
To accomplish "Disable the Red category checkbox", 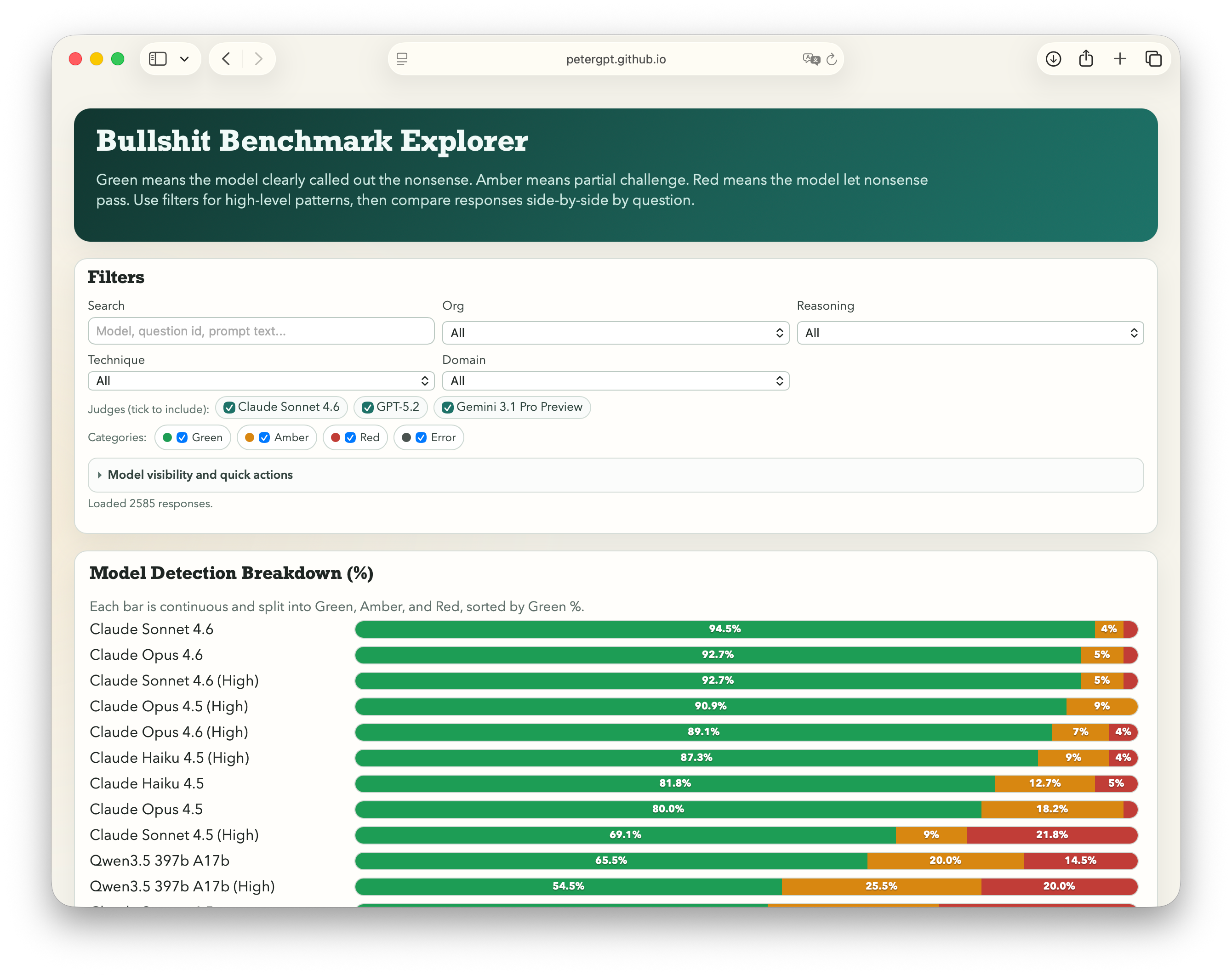I will tap(351, 438).
